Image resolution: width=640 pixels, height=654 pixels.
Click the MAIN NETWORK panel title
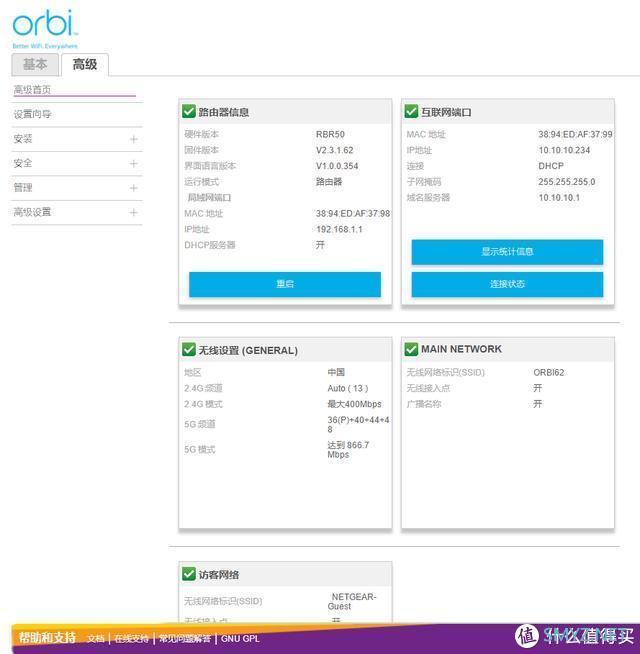click(x=461, y=349)
